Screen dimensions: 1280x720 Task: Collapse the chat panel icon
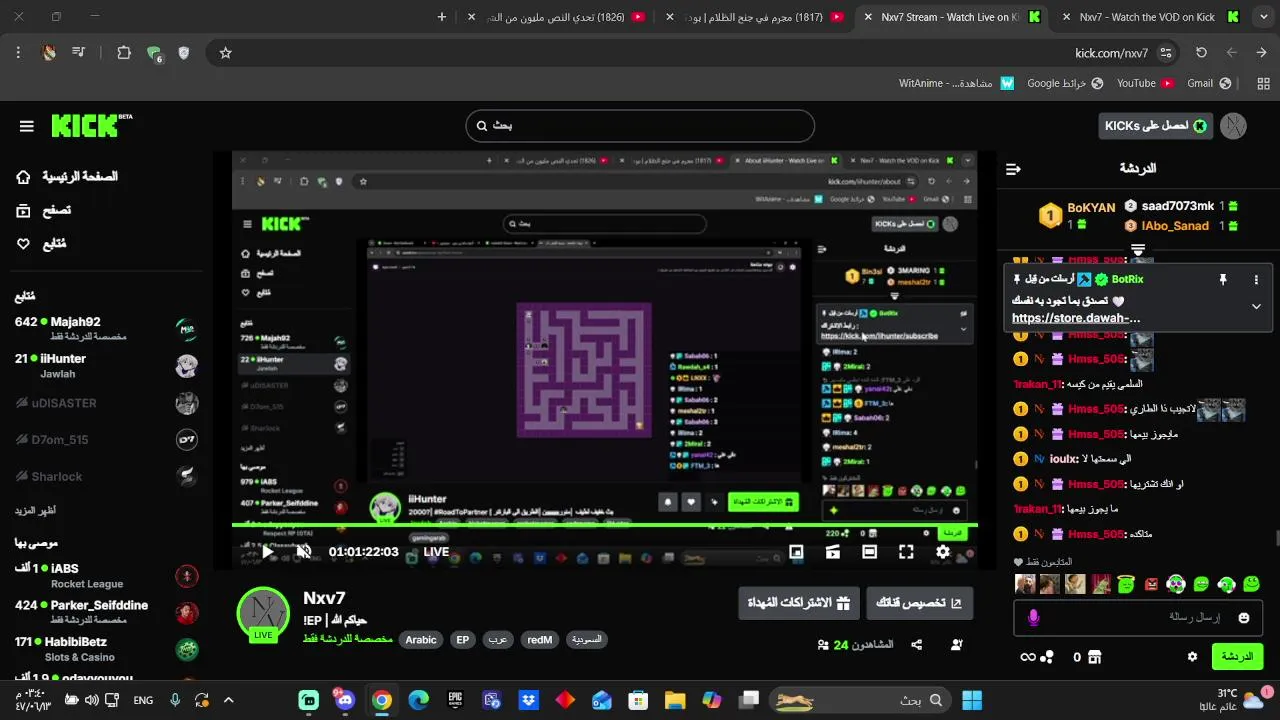[1013, 169]
